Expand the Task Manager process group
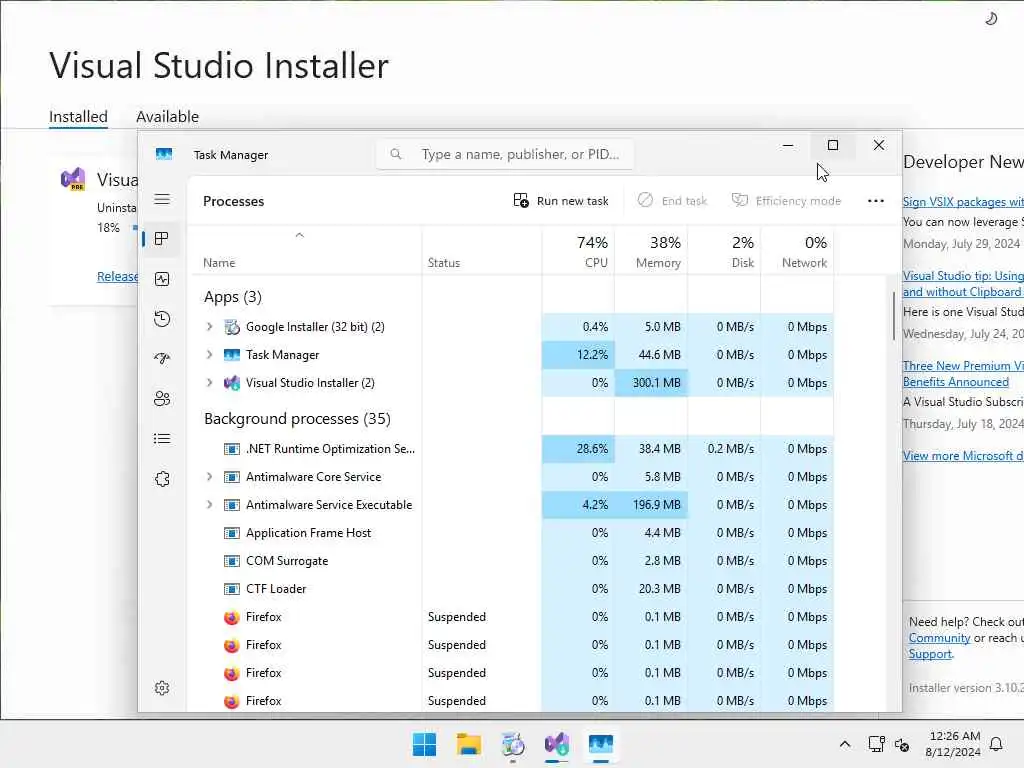 point(210,355)
